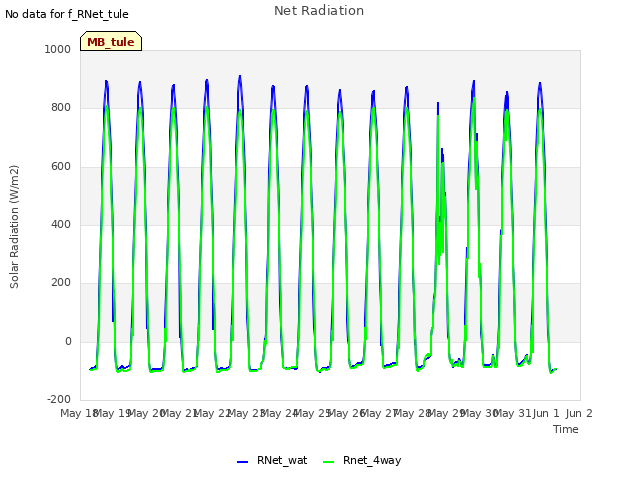The width and height of the screenshot is (640, 480).
Task: Click the Jun 2 x-axis tick label
Action: click(x=579, y=413)
